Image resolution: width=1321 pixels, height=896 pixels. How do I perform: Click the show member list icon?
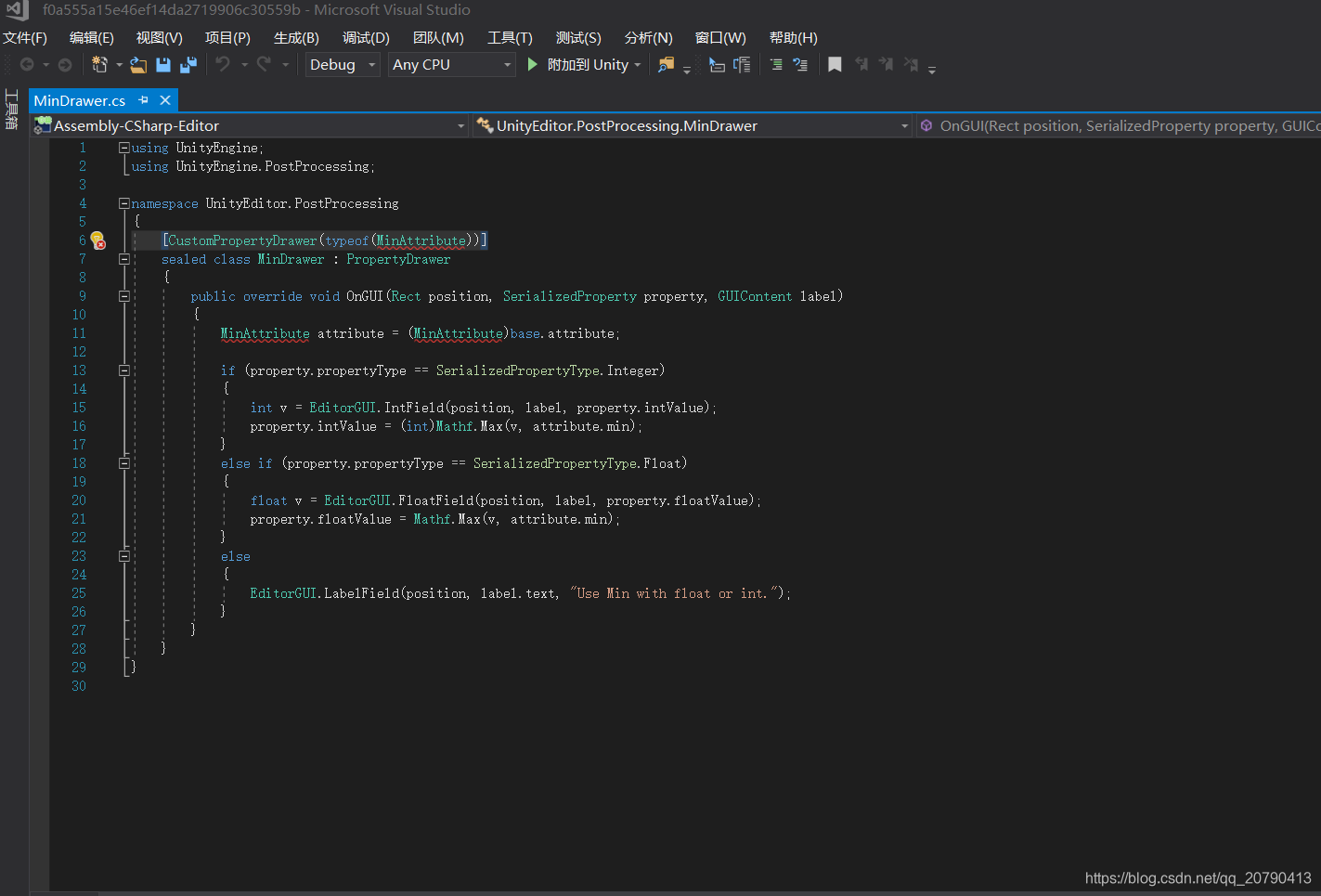[x=717, y=65]
